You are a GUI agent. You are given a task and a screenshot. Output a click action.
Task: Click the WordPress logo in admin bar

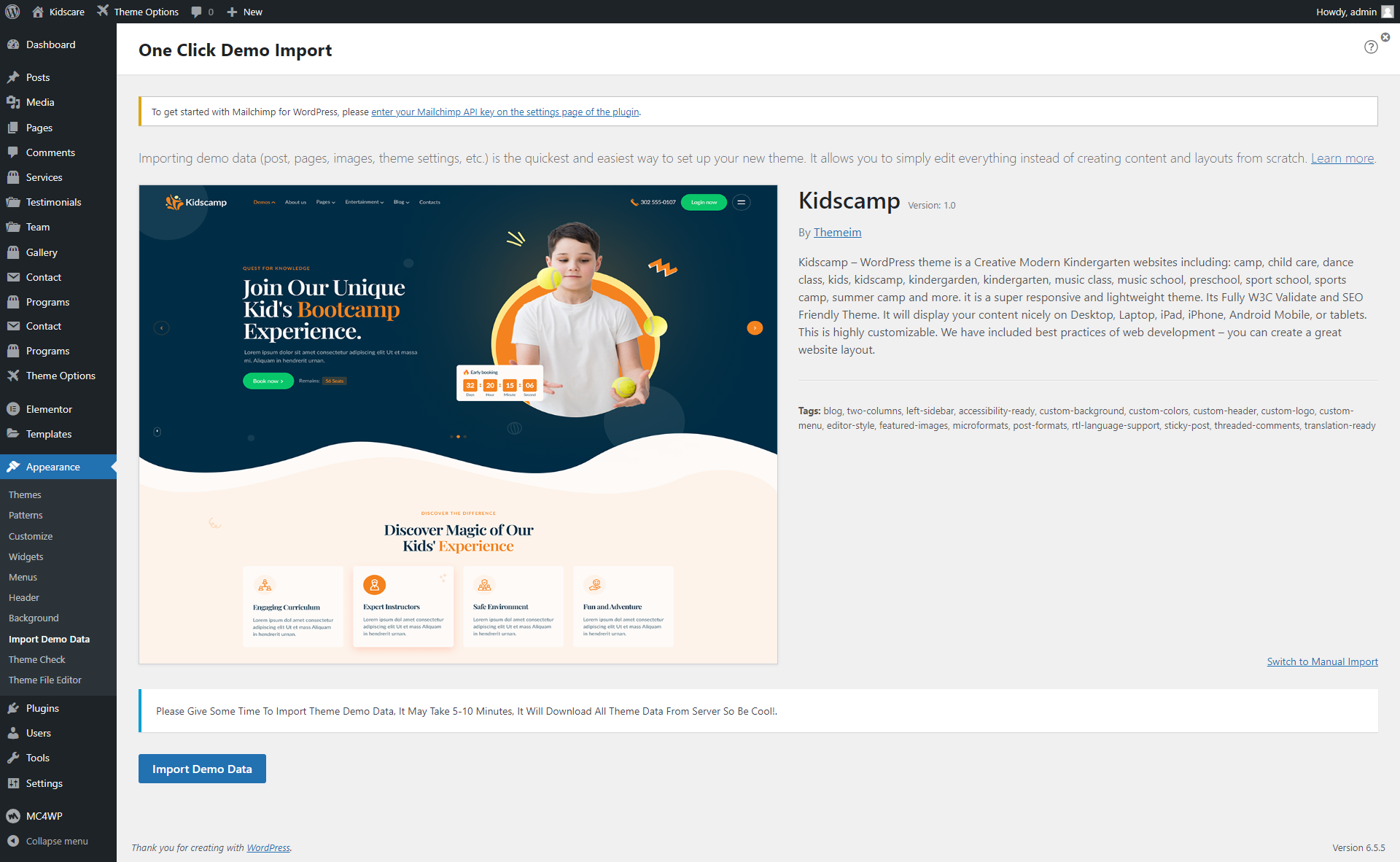tap(12, 12)
